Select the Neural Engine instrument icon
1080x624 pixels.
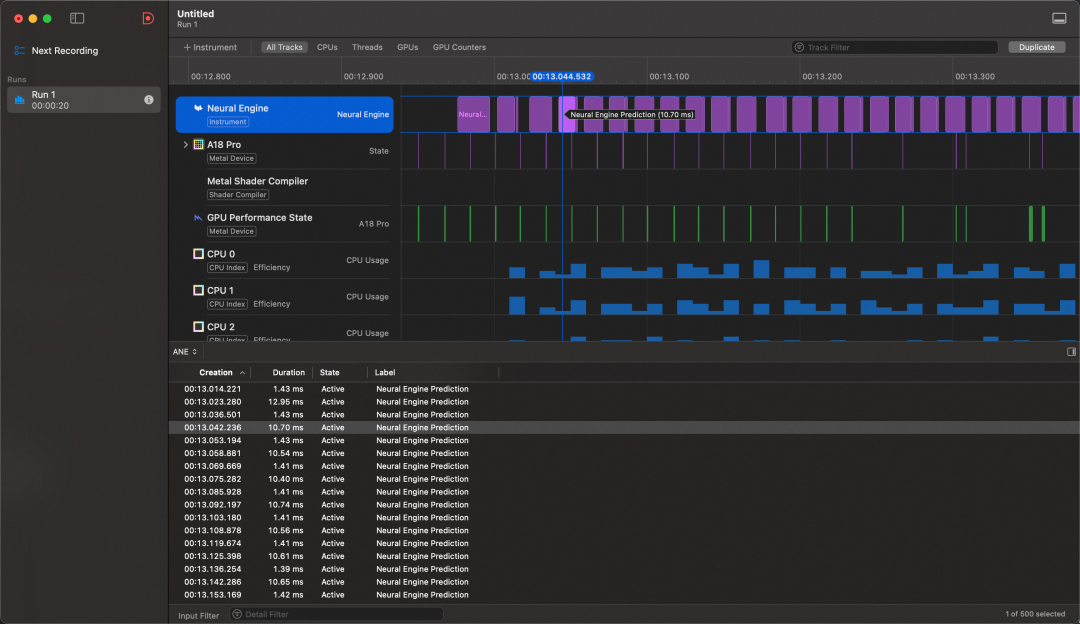(196, 109)
